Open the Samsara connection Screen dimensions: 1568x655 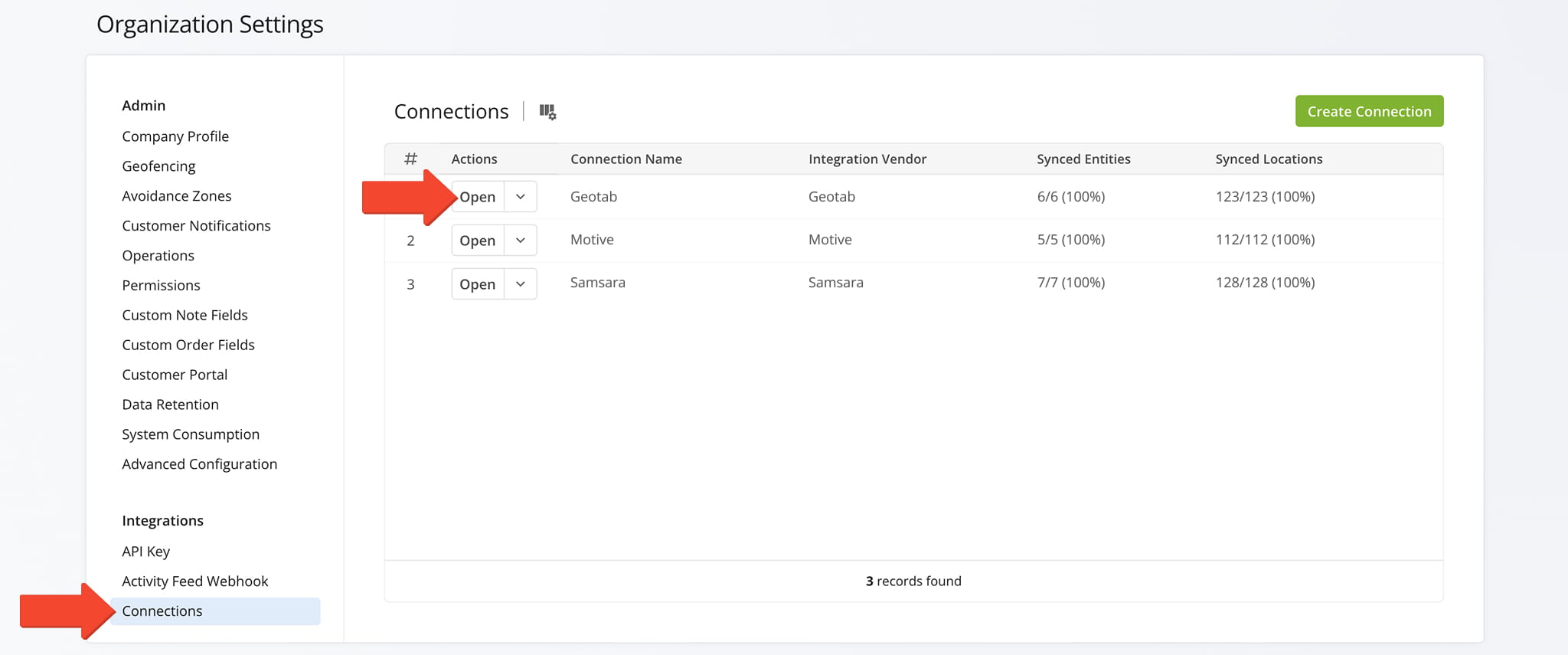pyautogui.click(x=478, y=284)
